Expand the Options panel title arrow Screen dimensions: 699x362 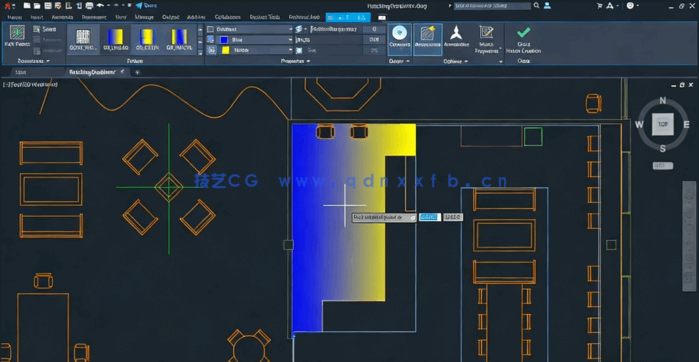click(x=466, y=61)
